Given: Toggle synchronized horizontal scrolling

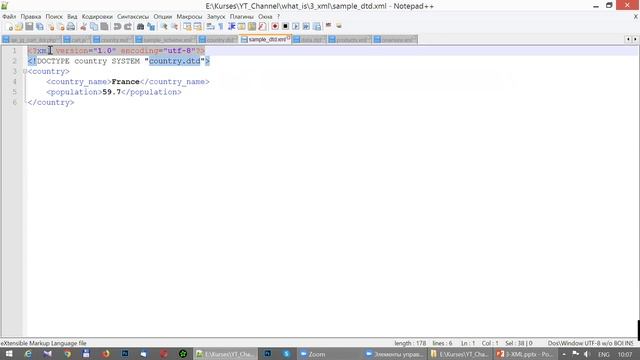Looking at the screenshot, I should click(x=198, y=27).
